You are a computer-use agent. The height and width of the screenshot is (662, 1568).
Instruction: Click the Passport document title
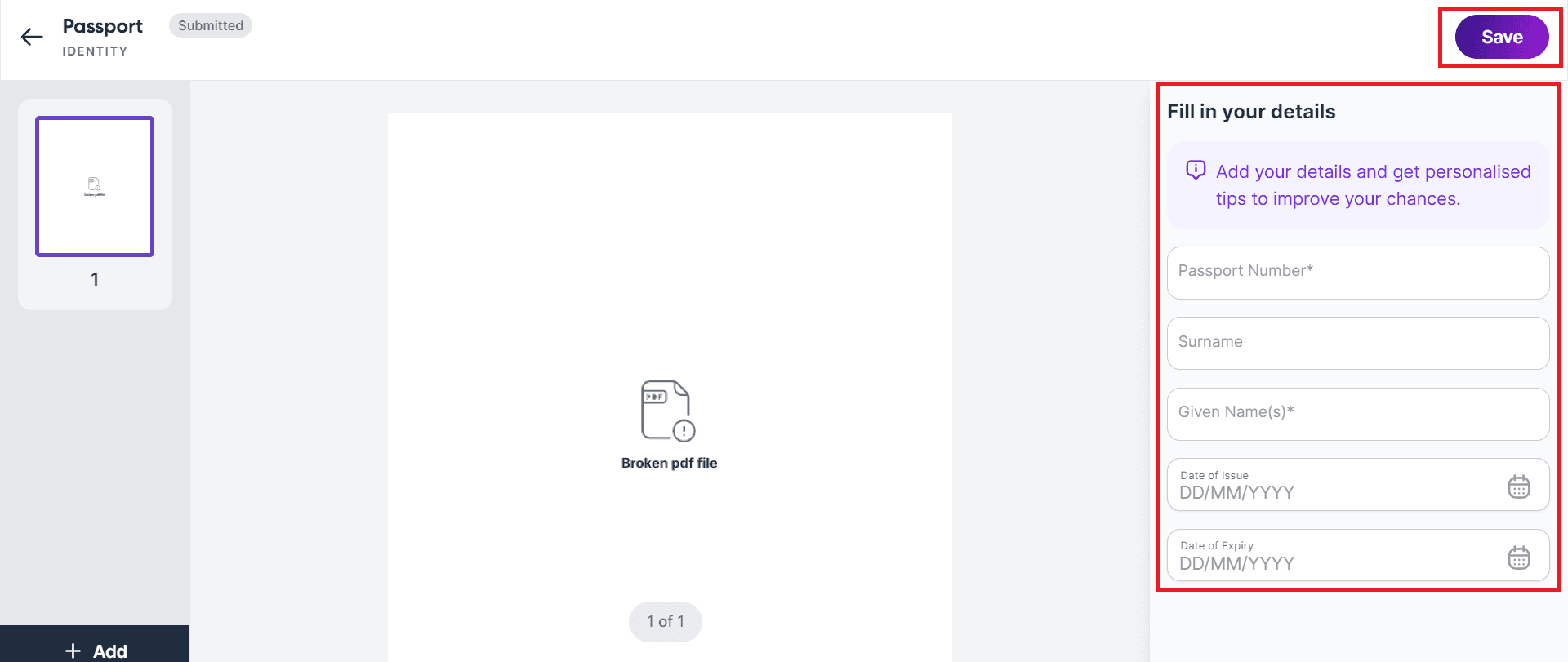pos(103,26)
